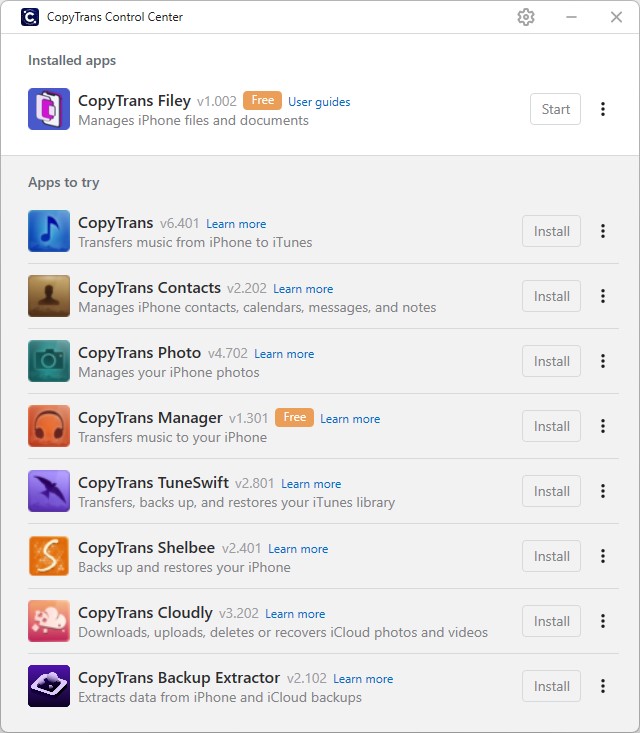Click the CopyTrans Contacts app icon

tap(49, 296)
